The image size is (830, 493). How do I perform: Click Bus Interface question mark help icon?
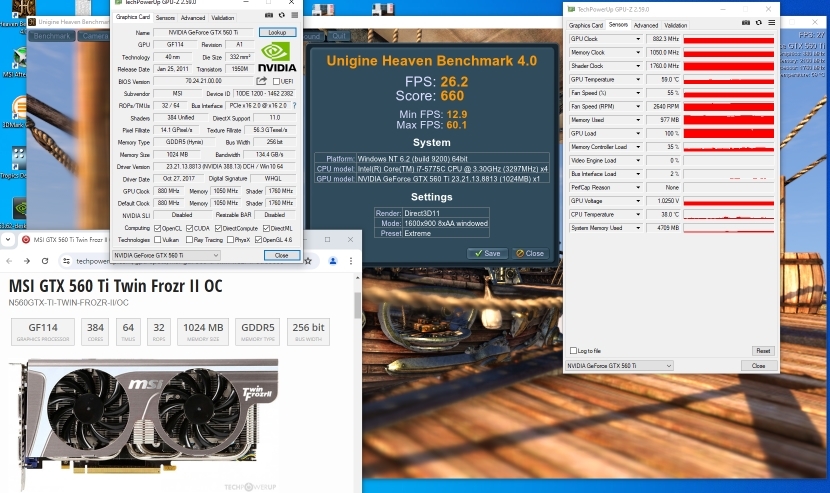[x=294, y=105]
